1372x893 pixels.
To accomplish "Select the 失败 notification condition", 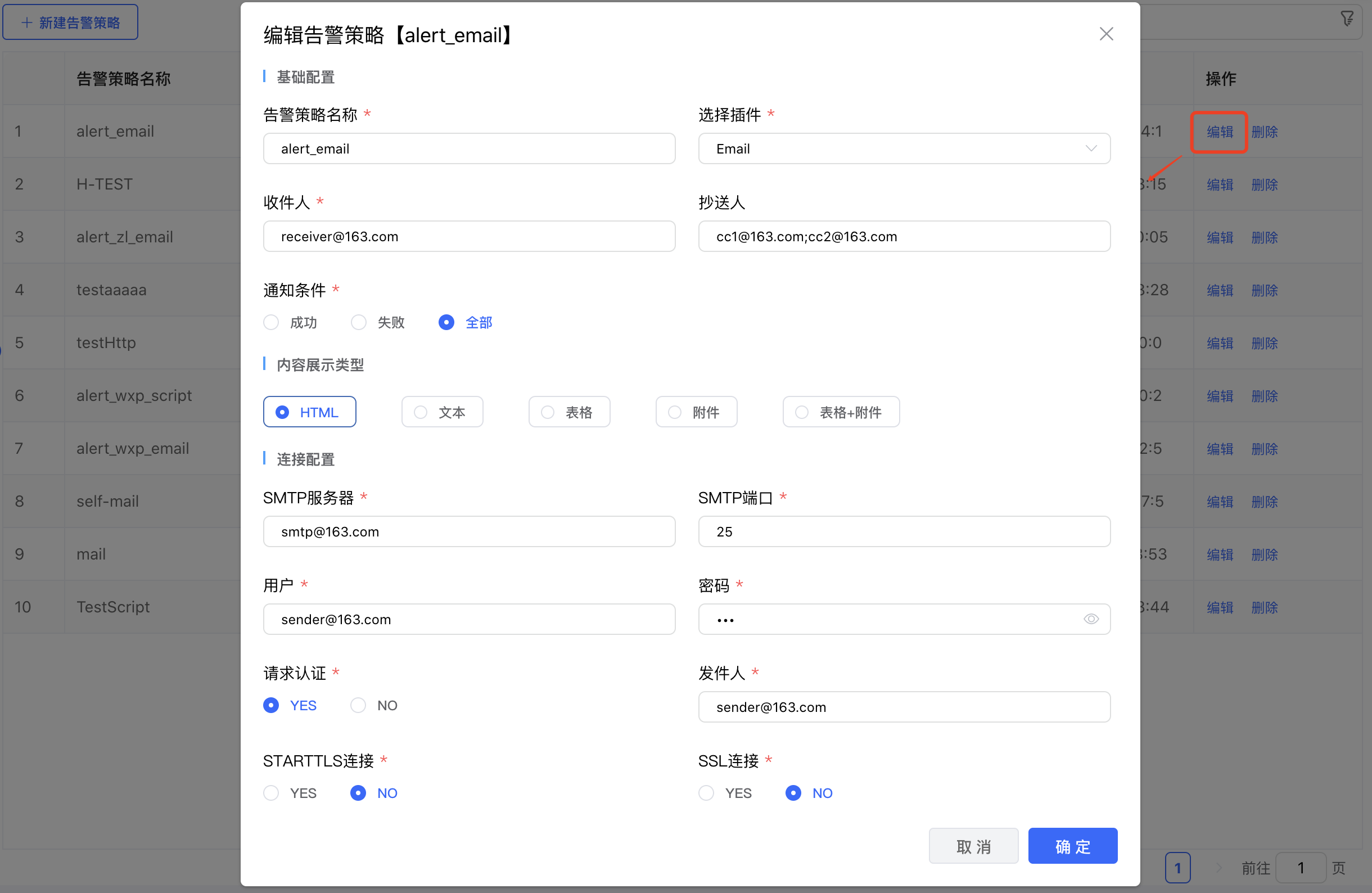I will click(359, 322).
